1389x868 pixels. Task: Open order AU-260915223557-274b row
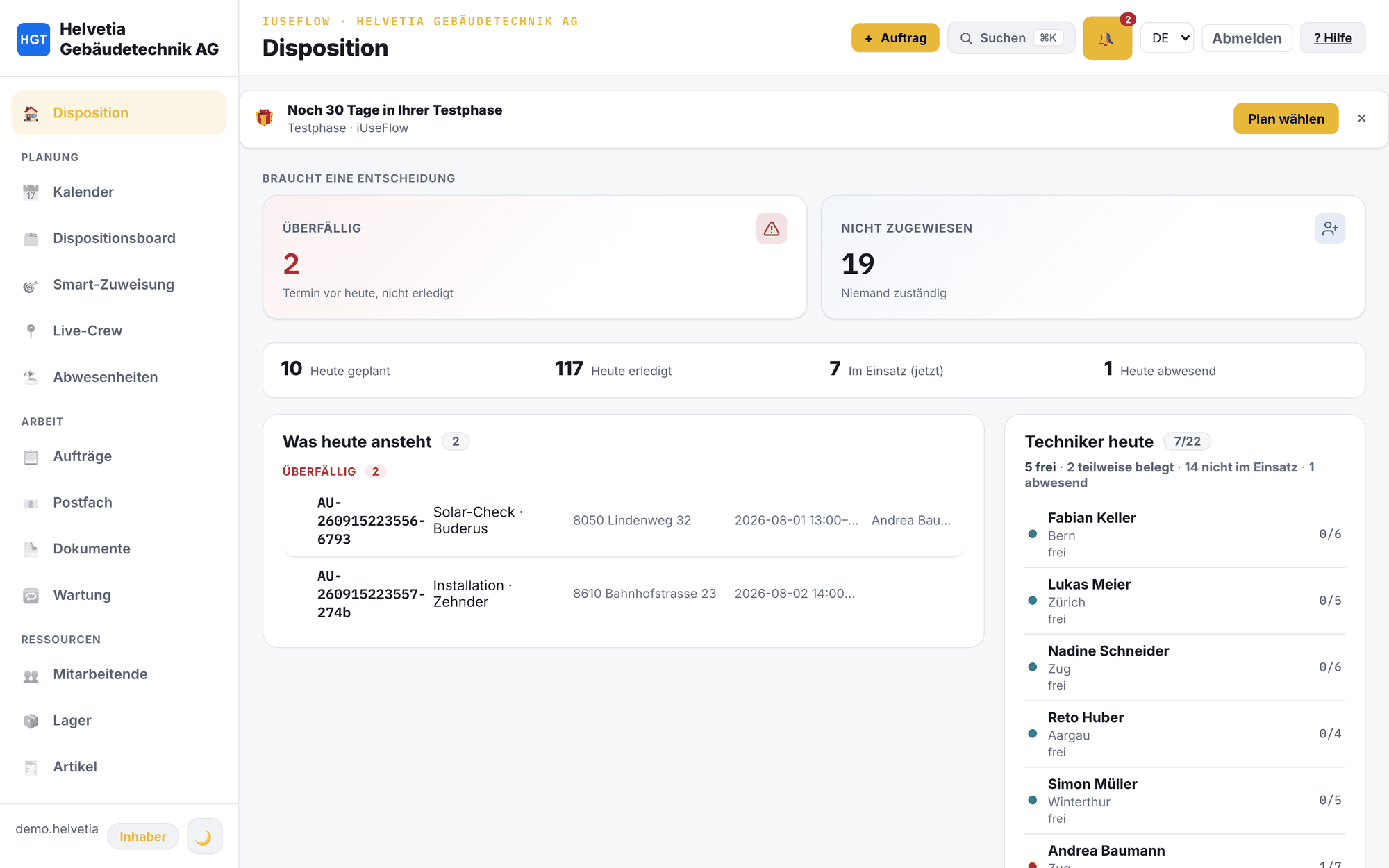pyautogui.click(x=623, y=594)
